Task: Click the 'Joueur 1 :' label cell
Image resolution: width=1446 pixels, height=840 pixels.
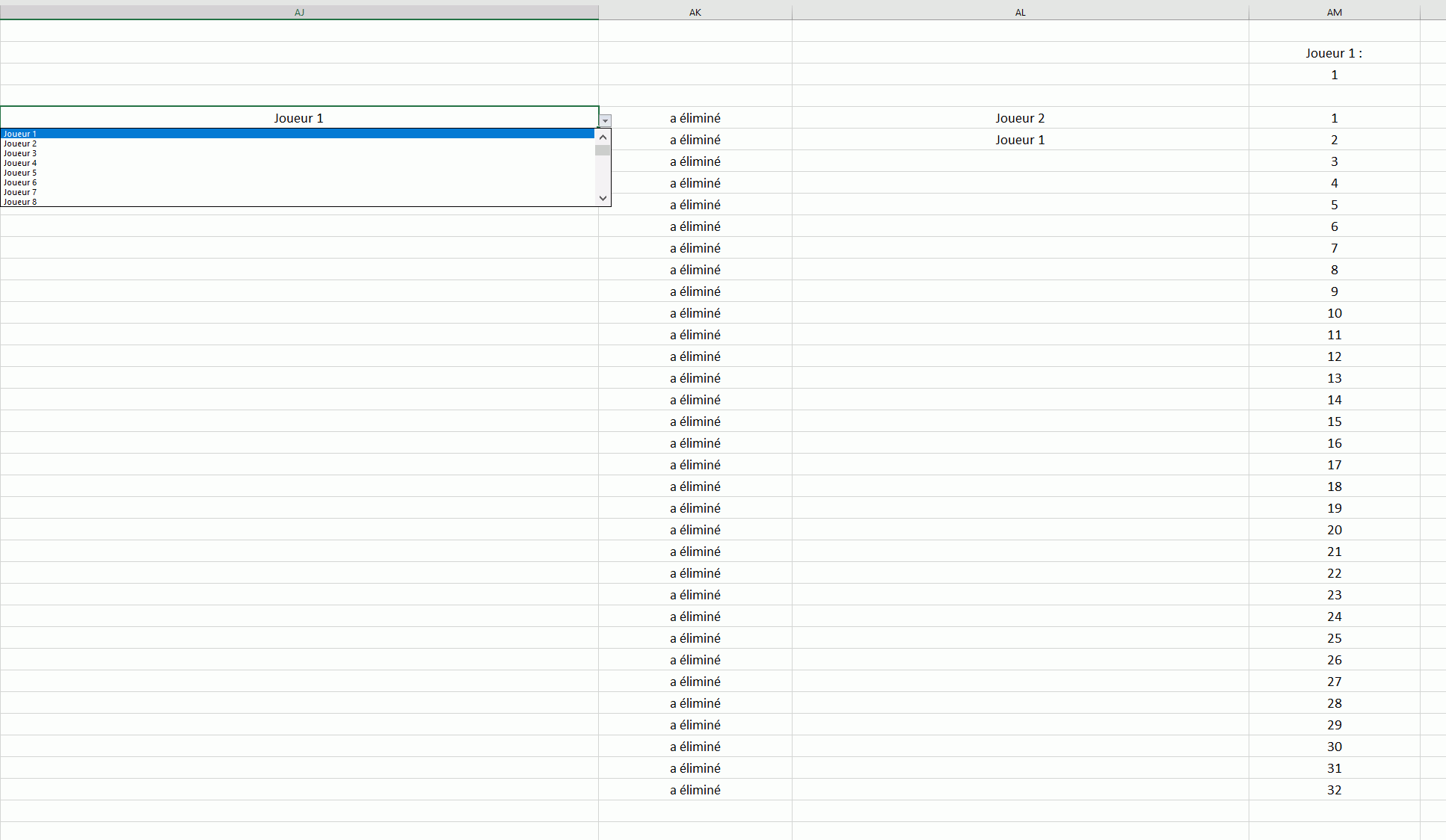Action: pyautogui.click(x=1334, y=53)
